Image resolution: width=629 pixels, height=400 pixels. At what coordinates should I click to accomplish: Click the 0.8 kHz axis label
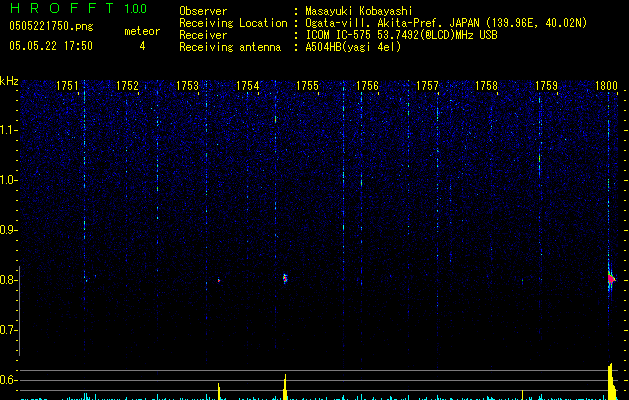click(8, 280)
